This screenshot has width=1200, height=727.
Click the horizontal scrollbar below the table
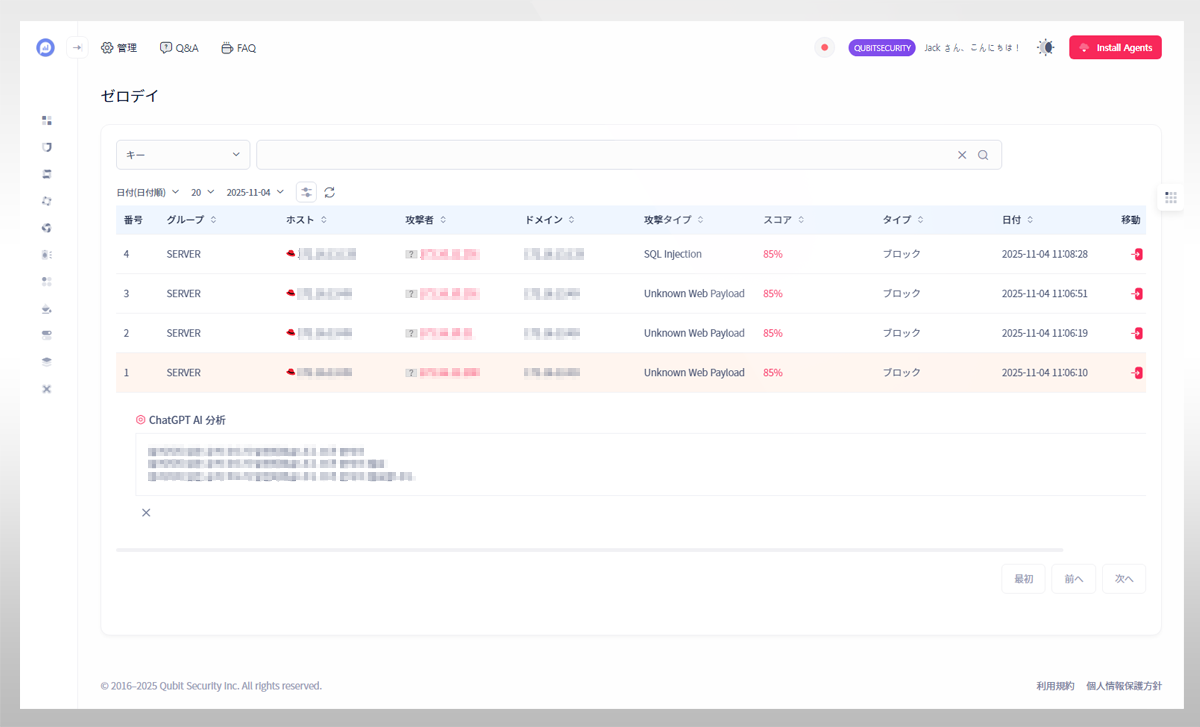(589, 549)
